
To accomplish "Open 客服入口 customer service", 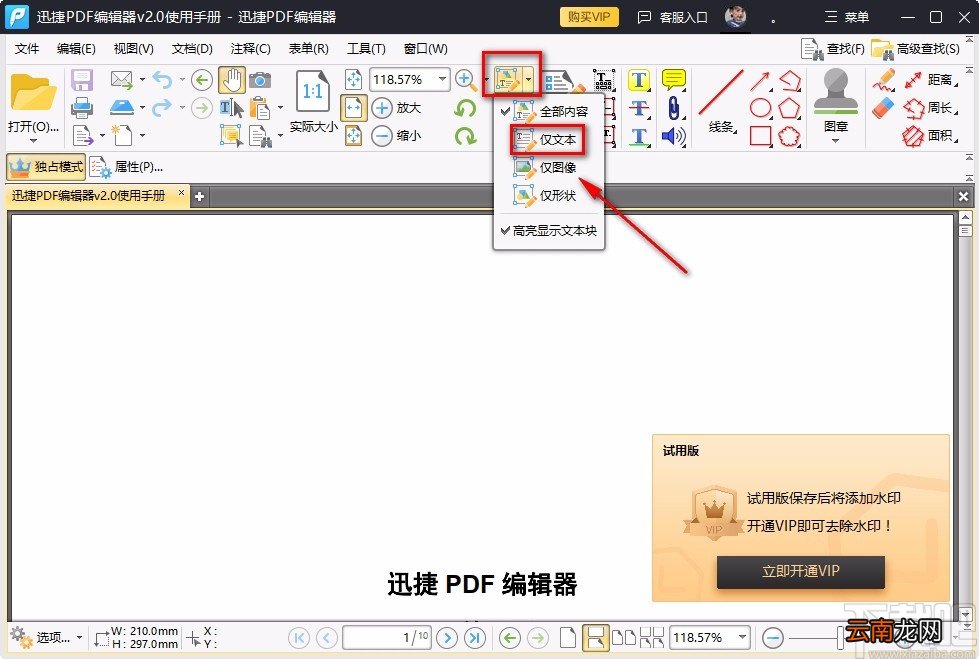I will pyautogui.click(x=672, y=17).
